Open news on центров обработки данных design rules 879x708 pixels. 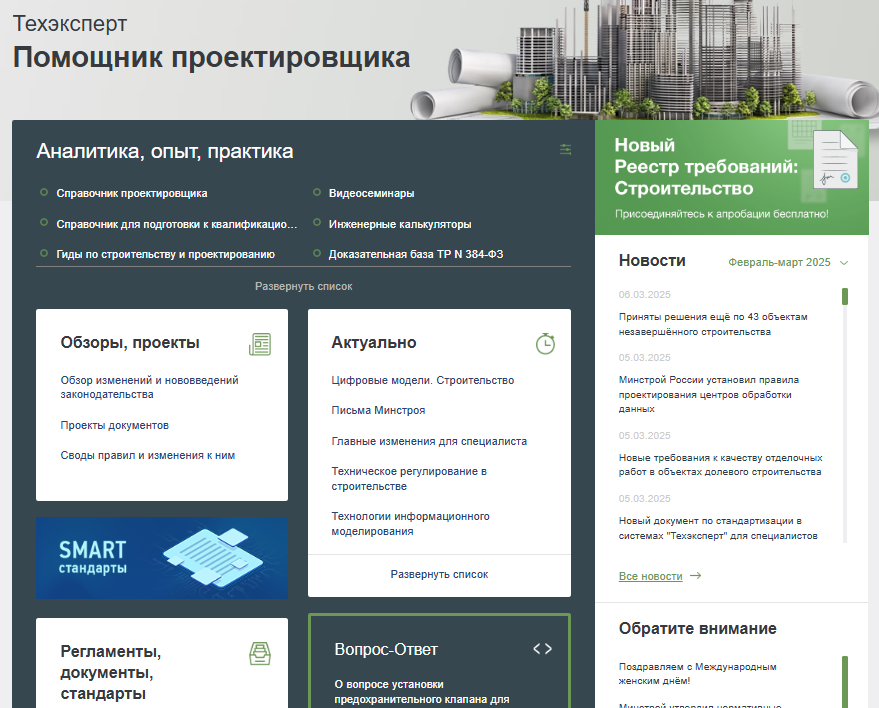click(709, 394)
